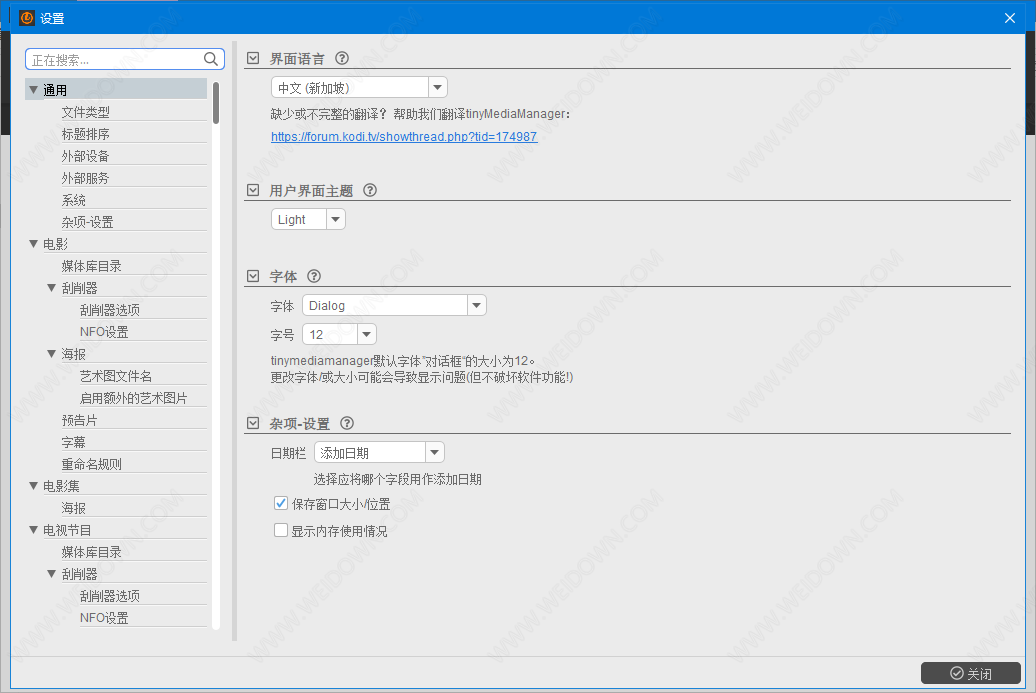Click help icon beside 用户界面主题
1036x693 pixels.
(370, 190)
